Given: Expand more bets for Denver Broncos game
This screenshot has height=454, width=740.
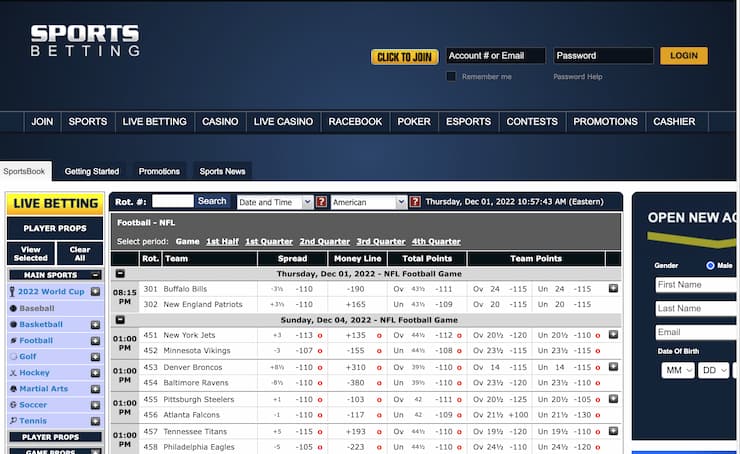Looking at the screenshot, I should pos(613,367).
